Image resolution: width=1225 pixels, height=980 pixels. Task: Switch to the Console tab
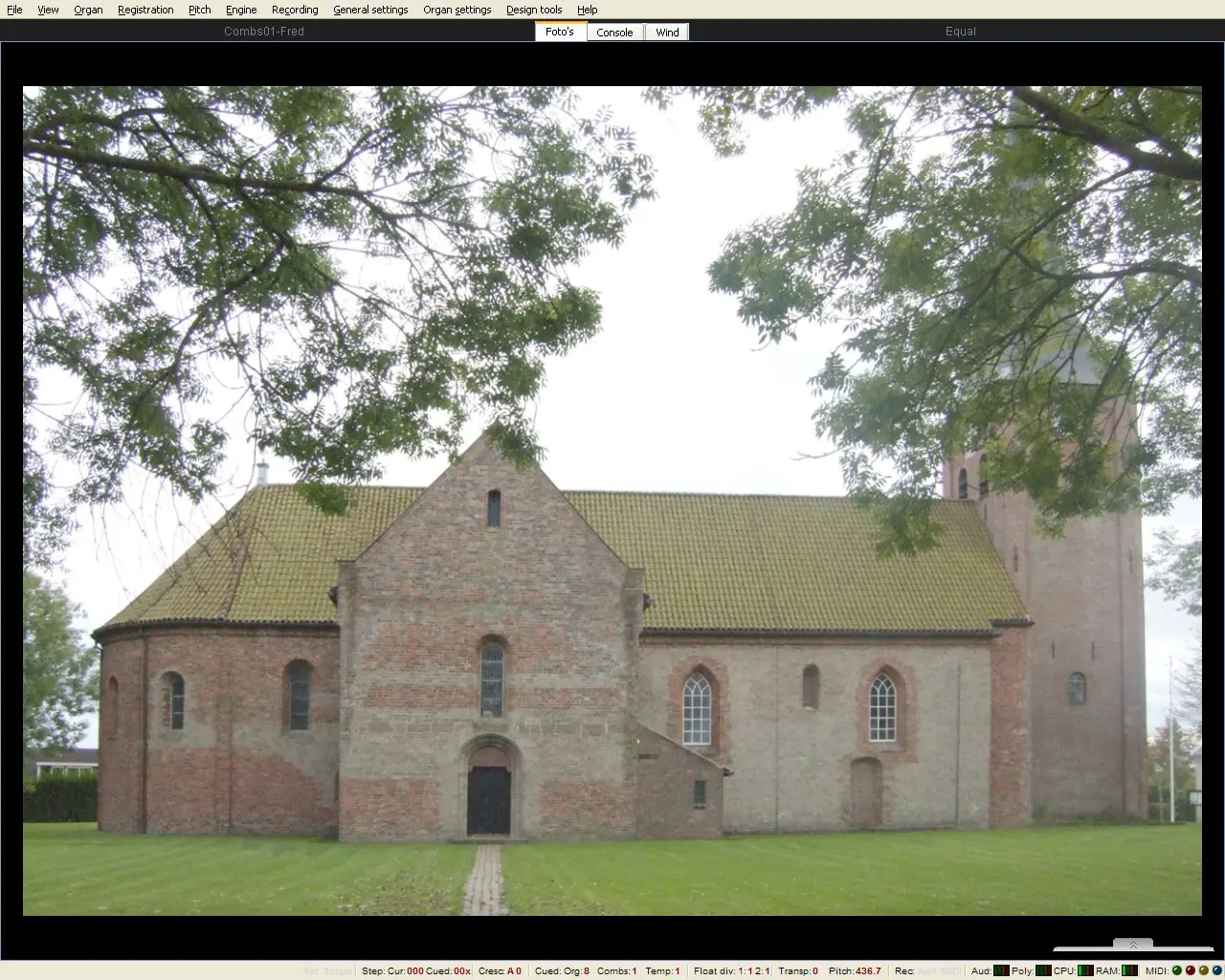tap(614, 33)
